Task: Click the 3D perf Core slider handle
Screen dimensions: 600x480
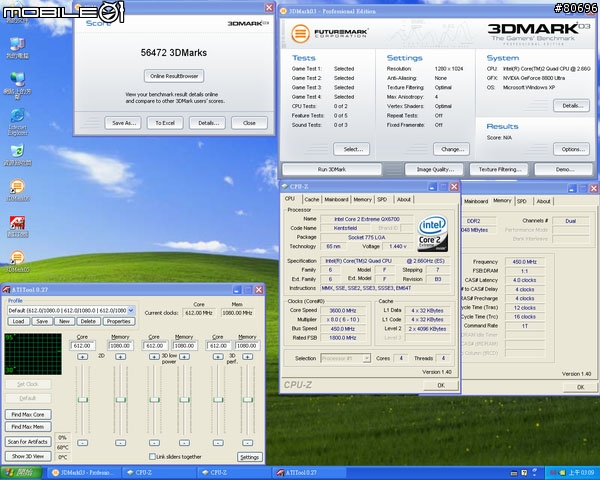Action: pos(218,400)
